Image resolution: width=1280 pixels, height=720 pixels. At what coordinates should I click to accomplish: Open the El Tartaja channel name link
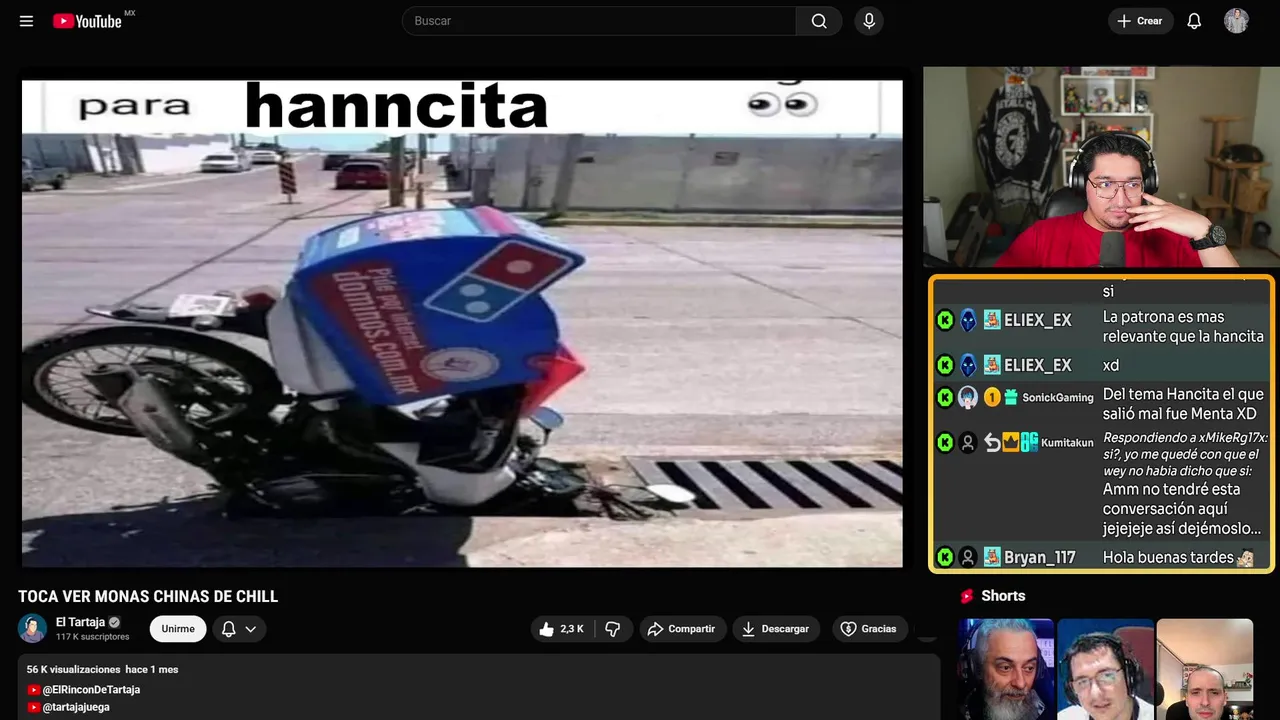click(80, 622)
